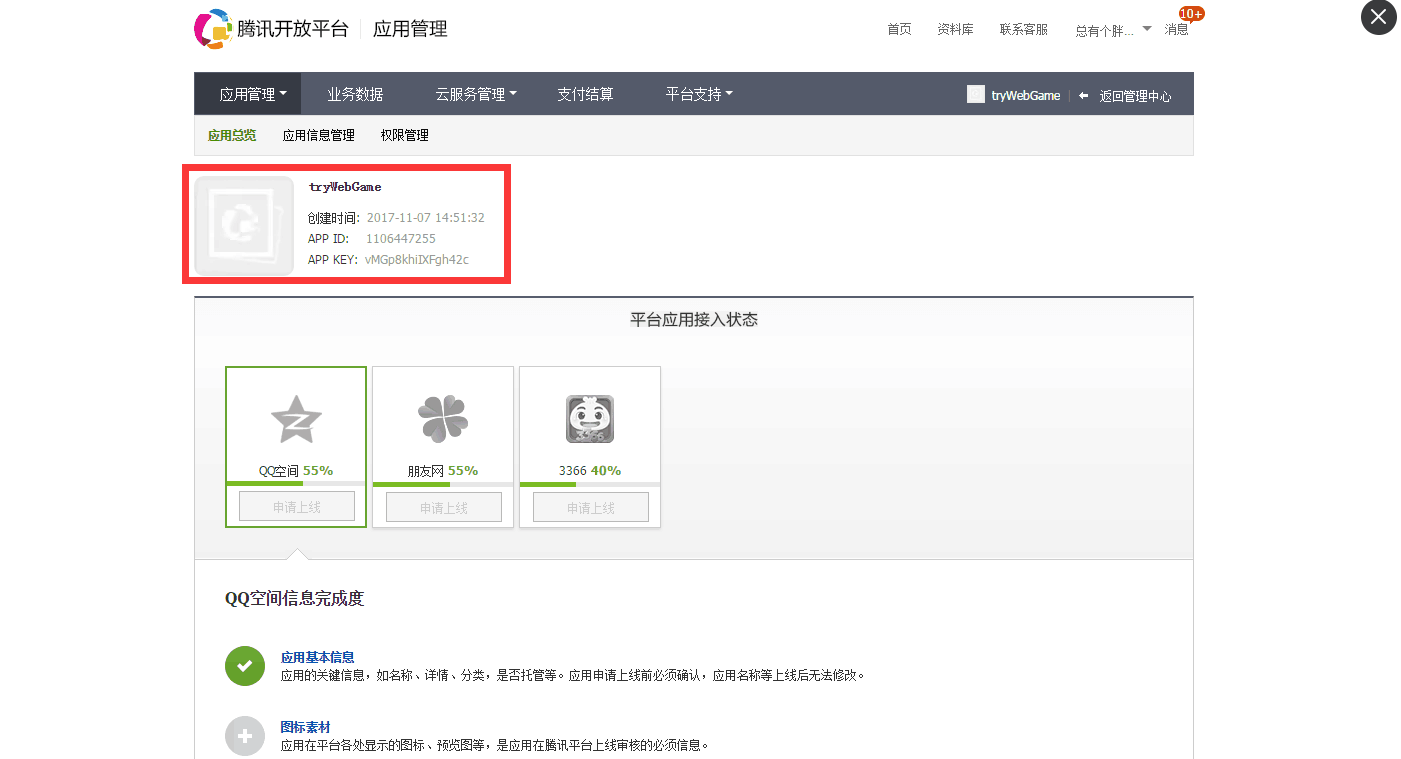
Task: Select the 3366 robot platform icon
Action: click(x=589, y=419)
